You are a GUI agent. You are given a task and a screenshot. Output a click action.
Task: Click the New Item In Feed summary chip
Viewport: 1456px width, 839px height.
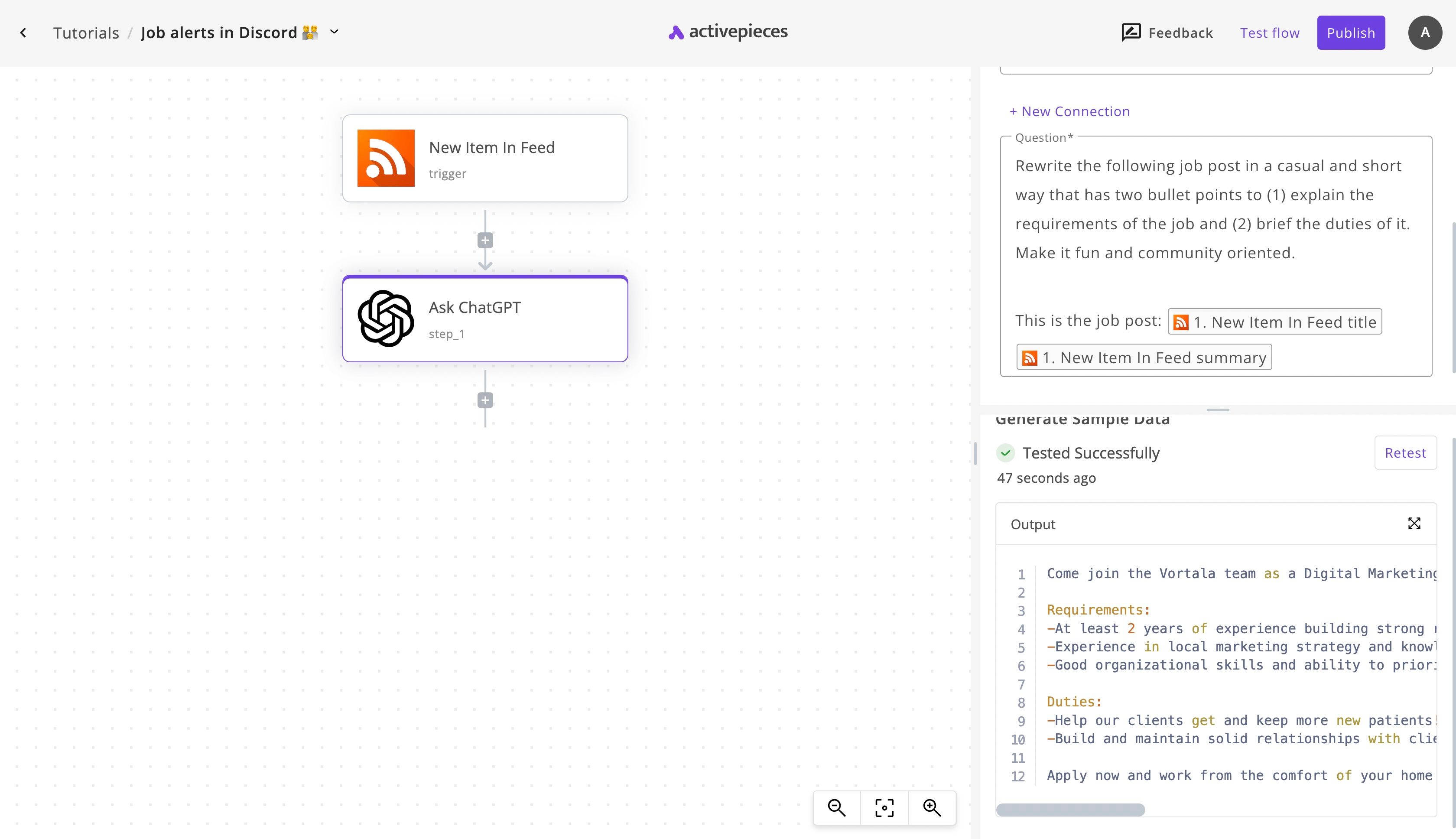(x=1144, y=357)
